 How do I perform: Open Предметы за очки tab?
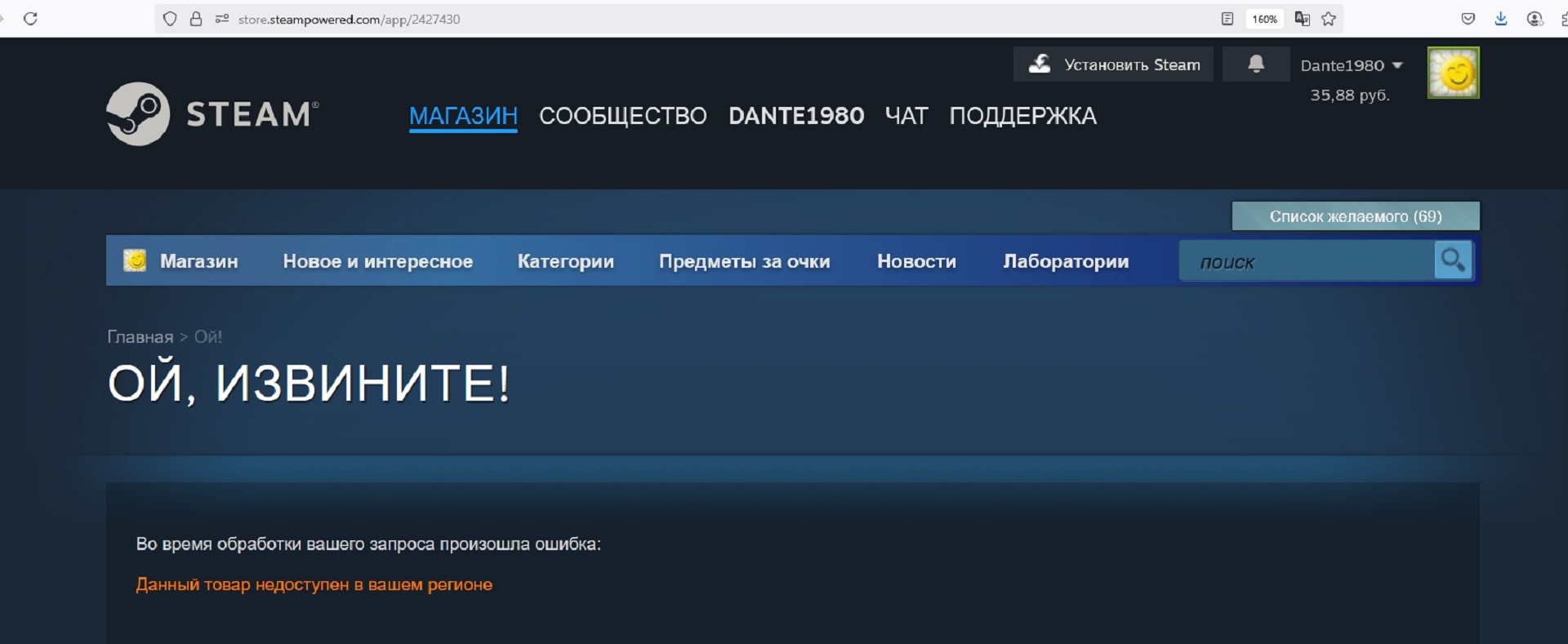(x=745, y=261)
